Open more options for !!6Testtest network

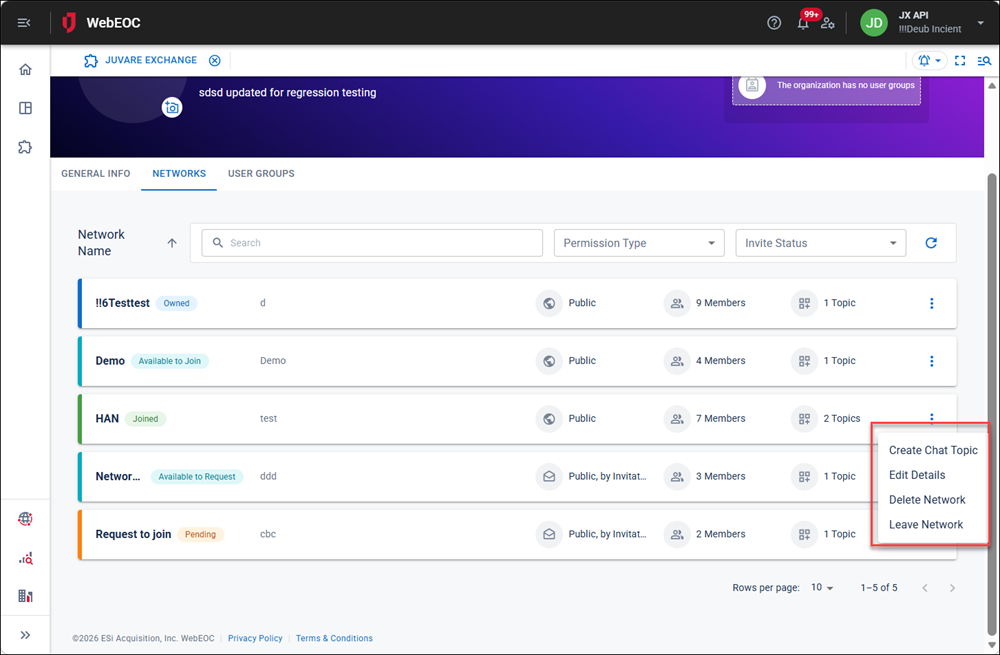pos(931,303)
